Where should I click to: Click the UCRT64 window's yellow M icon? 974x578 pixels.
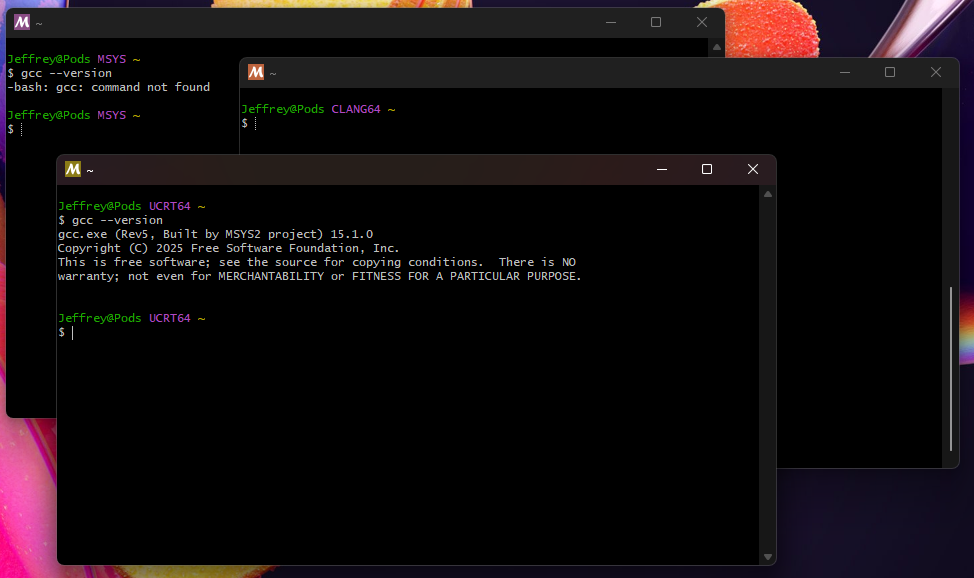(x=73, y=169)
